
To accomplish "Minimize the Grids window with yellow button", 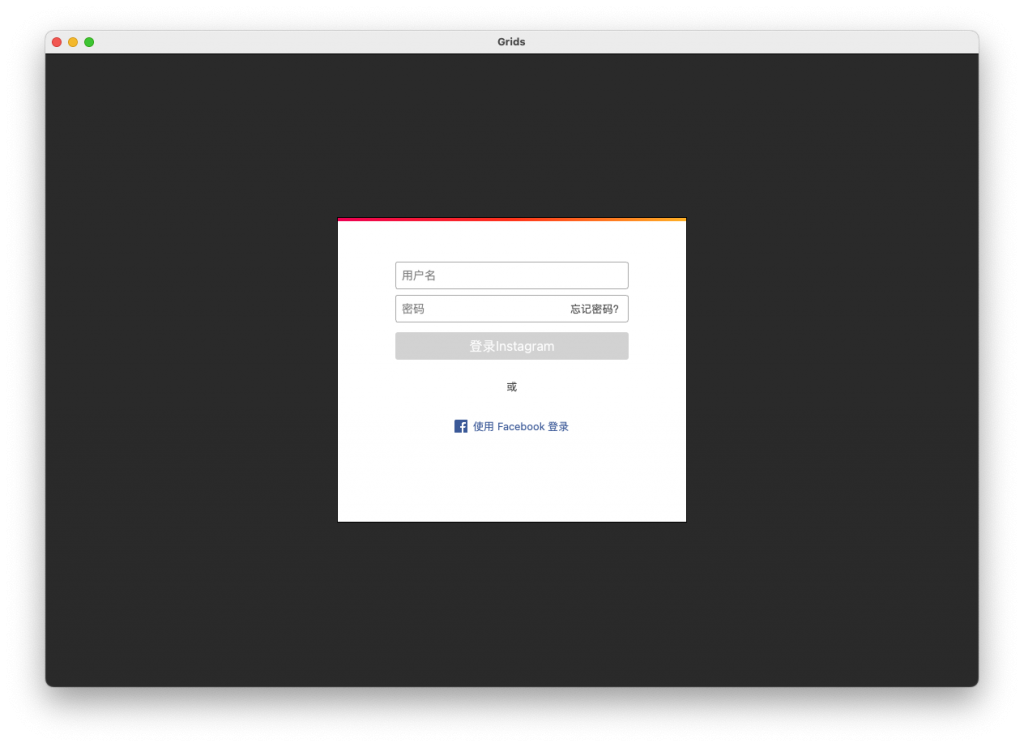I will (x=73, y=42).
